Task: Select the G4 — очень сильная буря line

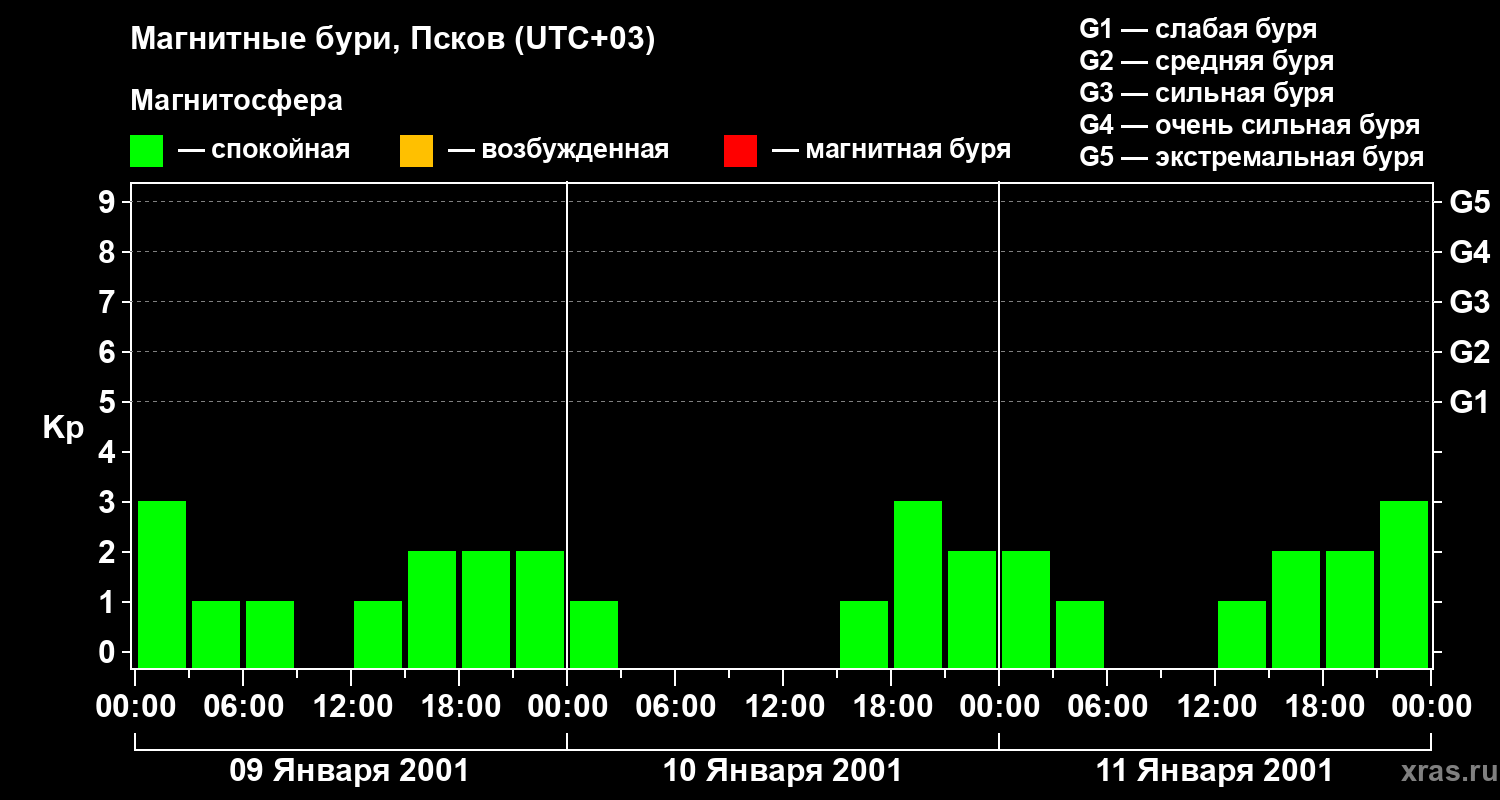Action: coord(1250,125)
